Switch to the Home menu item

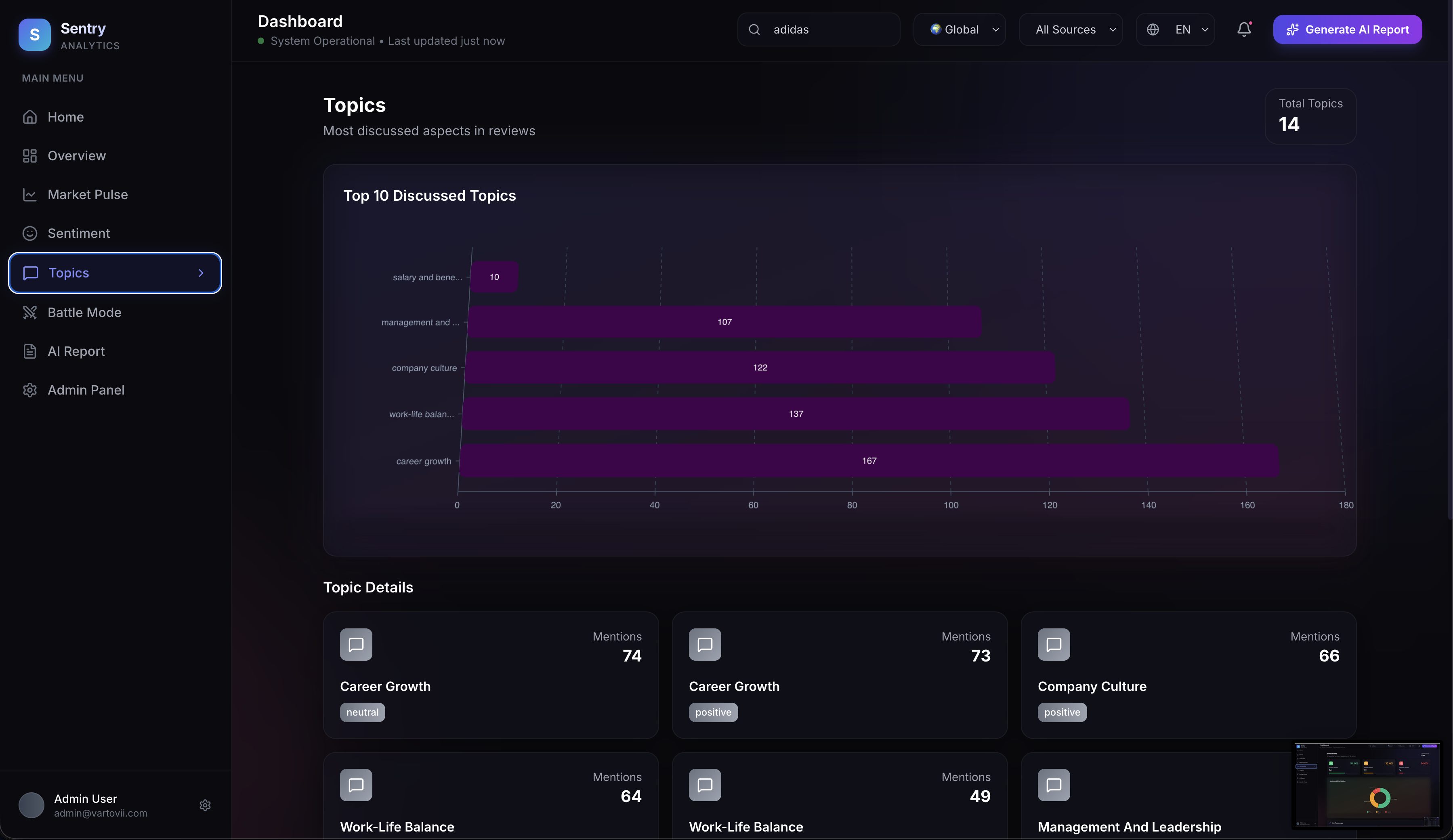click(x=66, y=117)
